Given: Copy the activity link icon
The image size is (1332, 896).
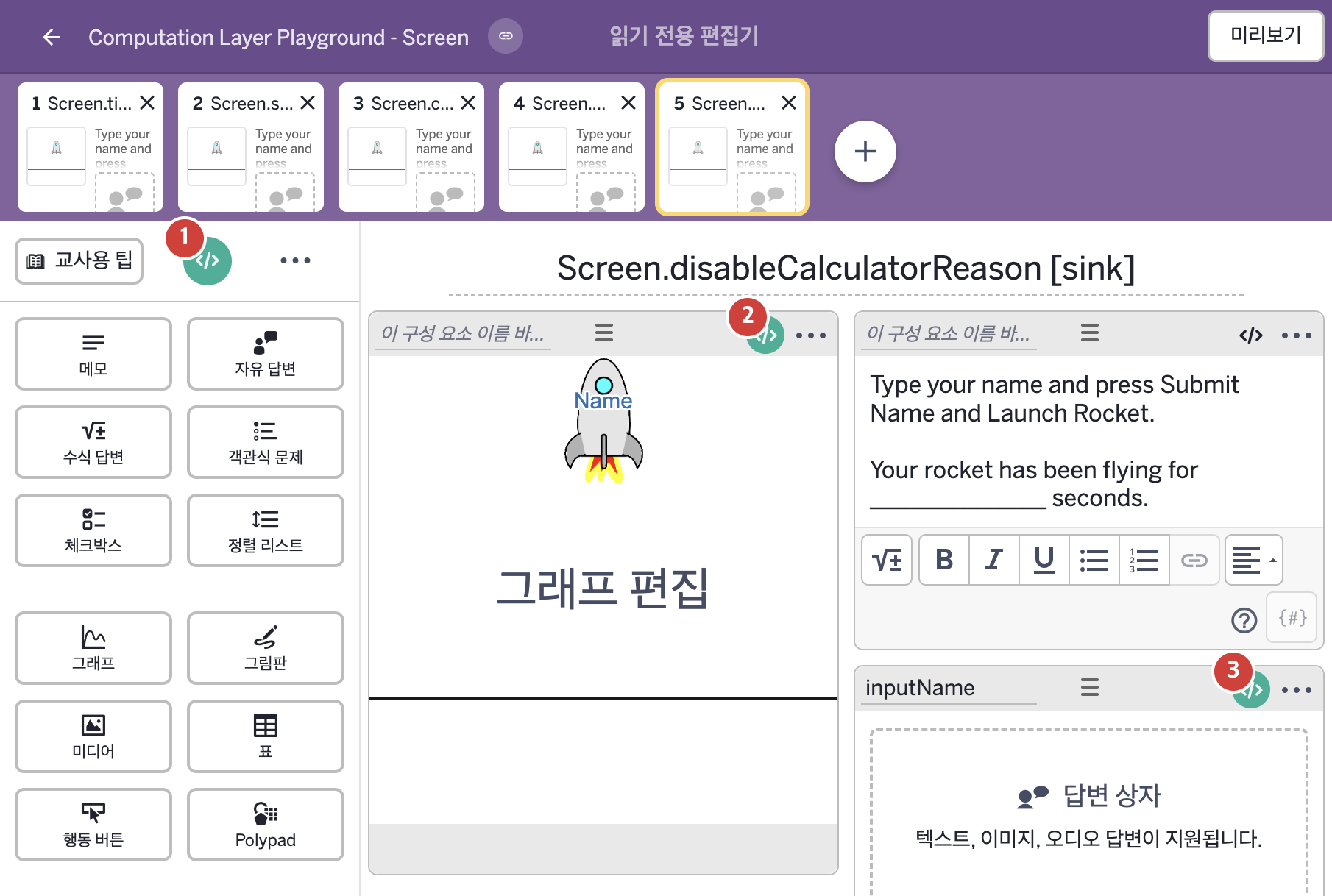Looking at the screenshot, I should pos(506,36).
